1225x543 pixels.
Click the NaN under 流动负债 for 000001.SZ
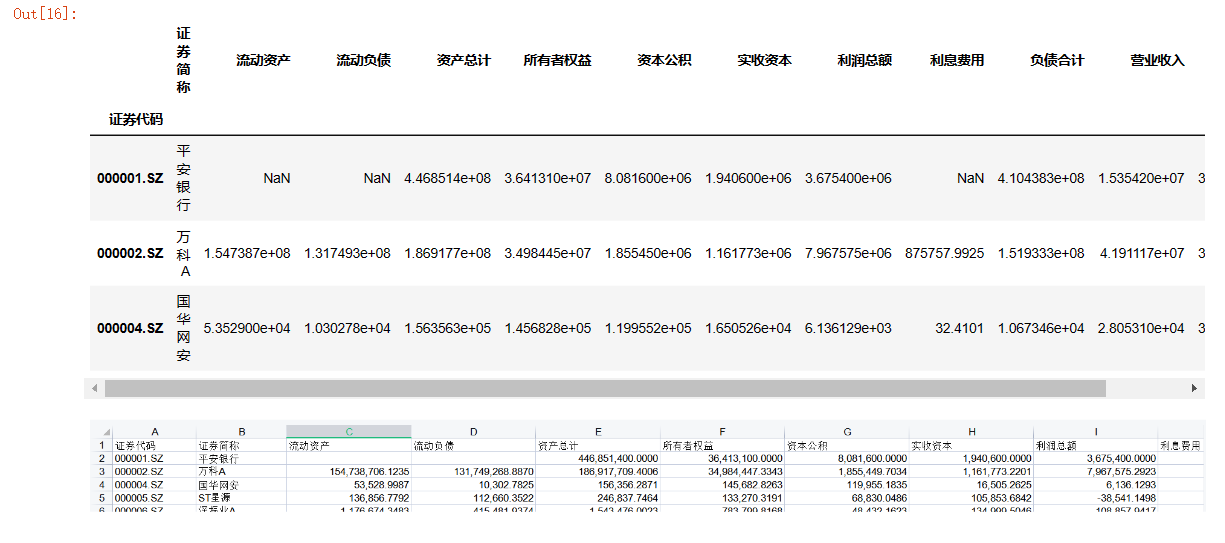coord(377,178)
